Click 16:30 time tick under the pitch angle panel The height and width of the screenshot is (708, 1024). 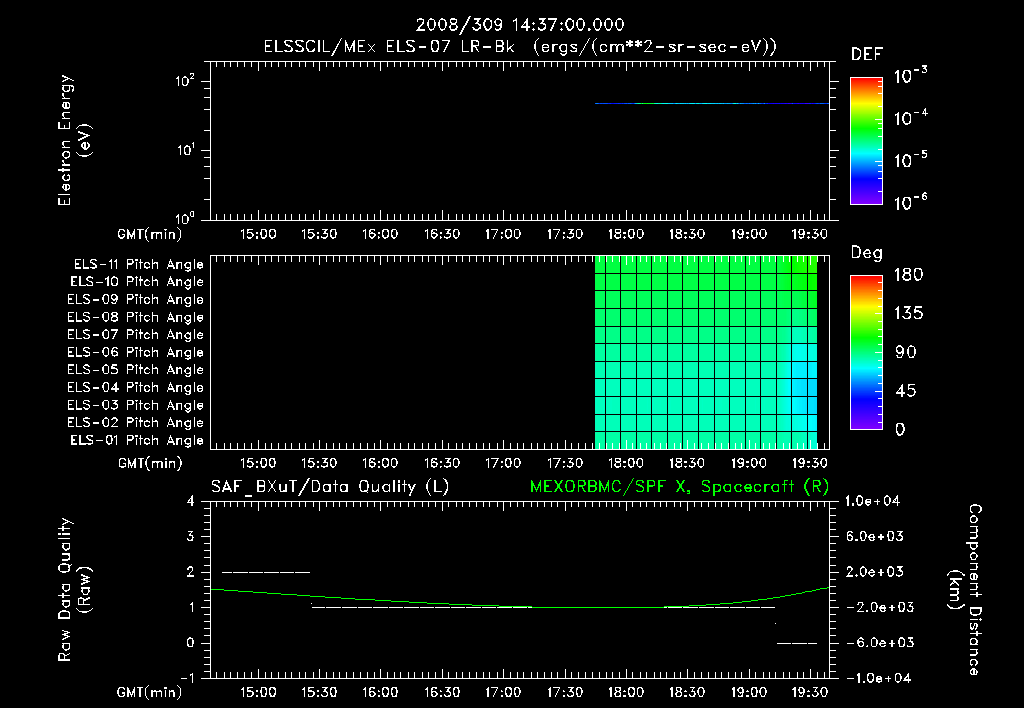442,464
